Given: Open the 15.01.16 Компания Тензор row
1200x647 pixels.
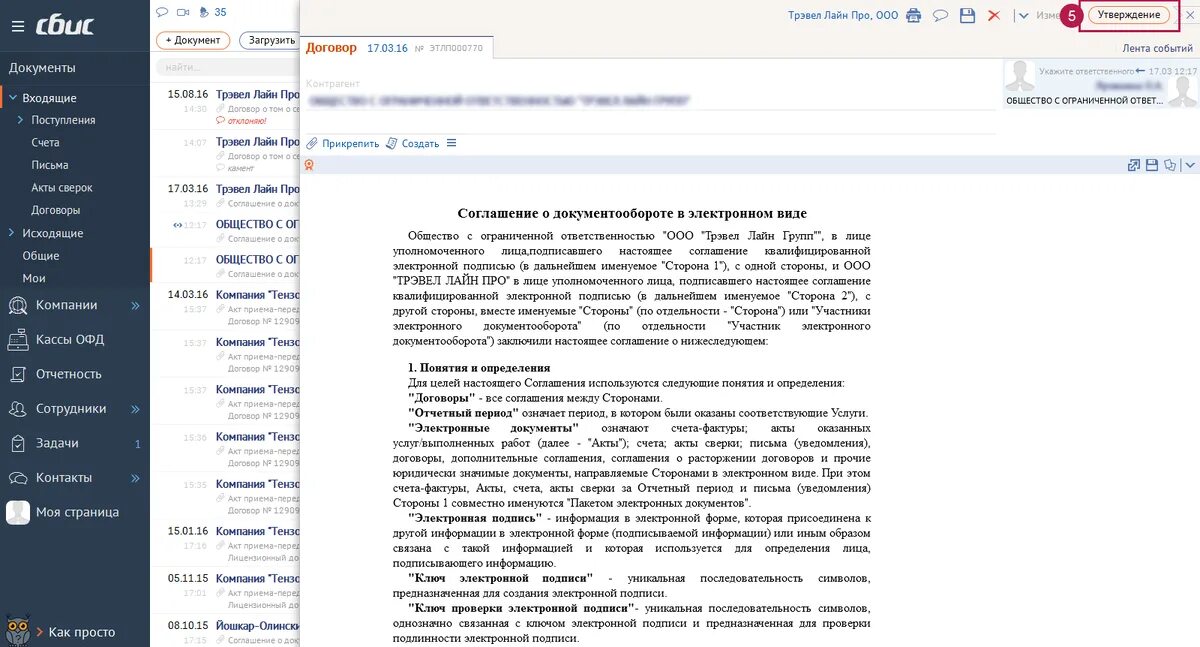Looking at the screenshot, I should (227, 544).
